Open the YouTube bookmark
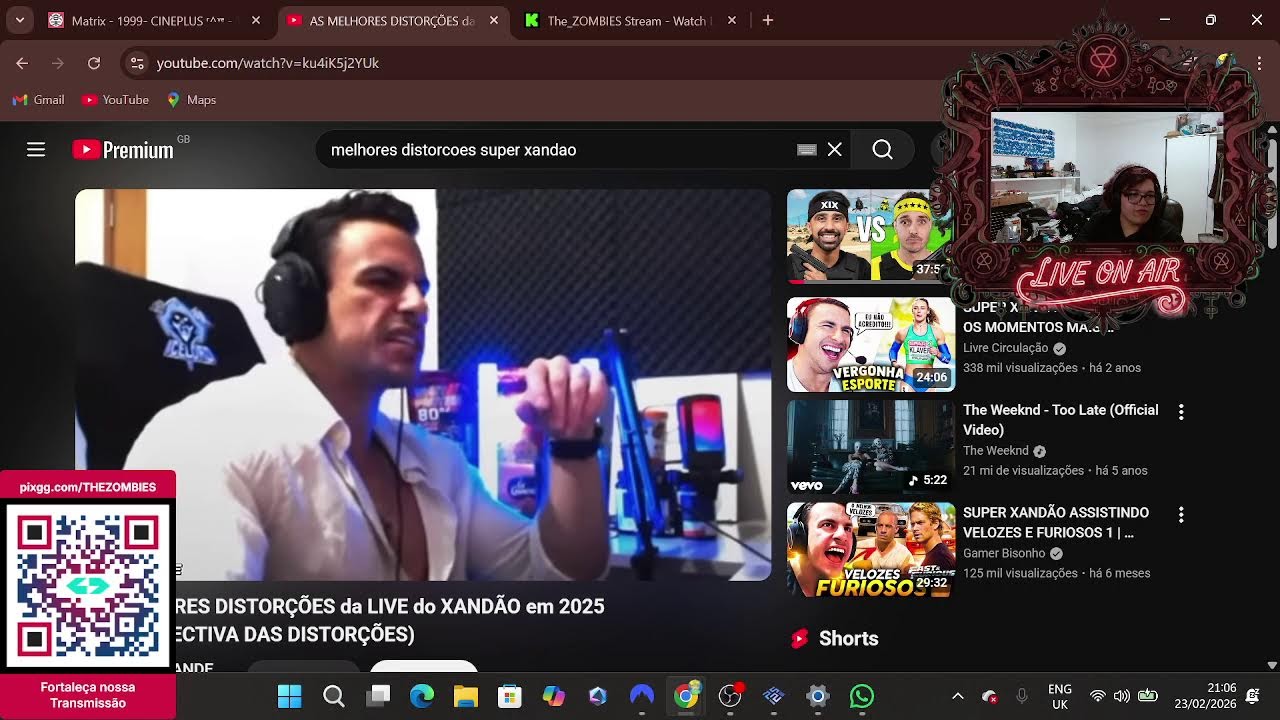The width and height of the screenshot is (1280, 720). pos(116,100)
